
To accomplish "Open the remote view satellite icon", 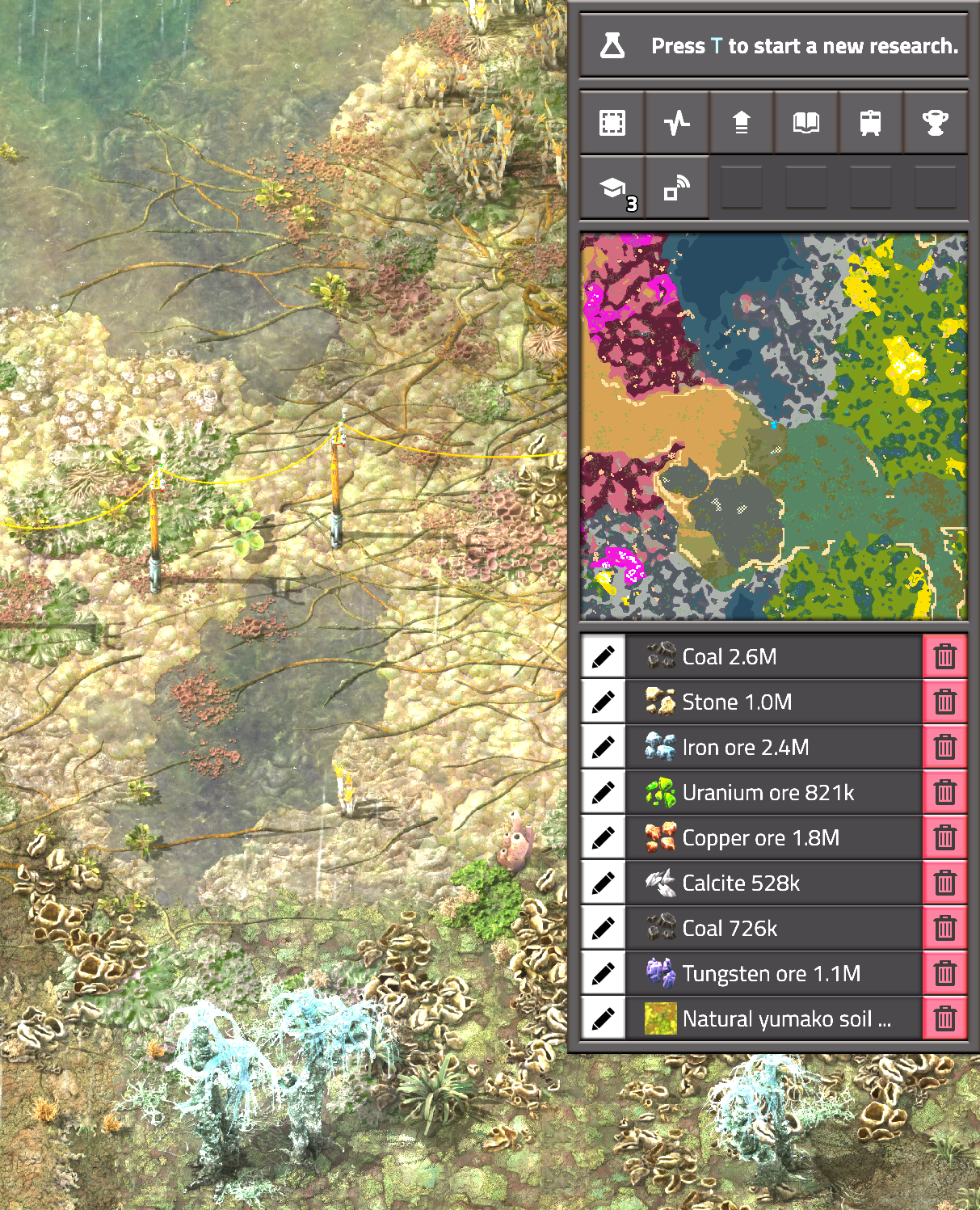I will click(677, 188).
